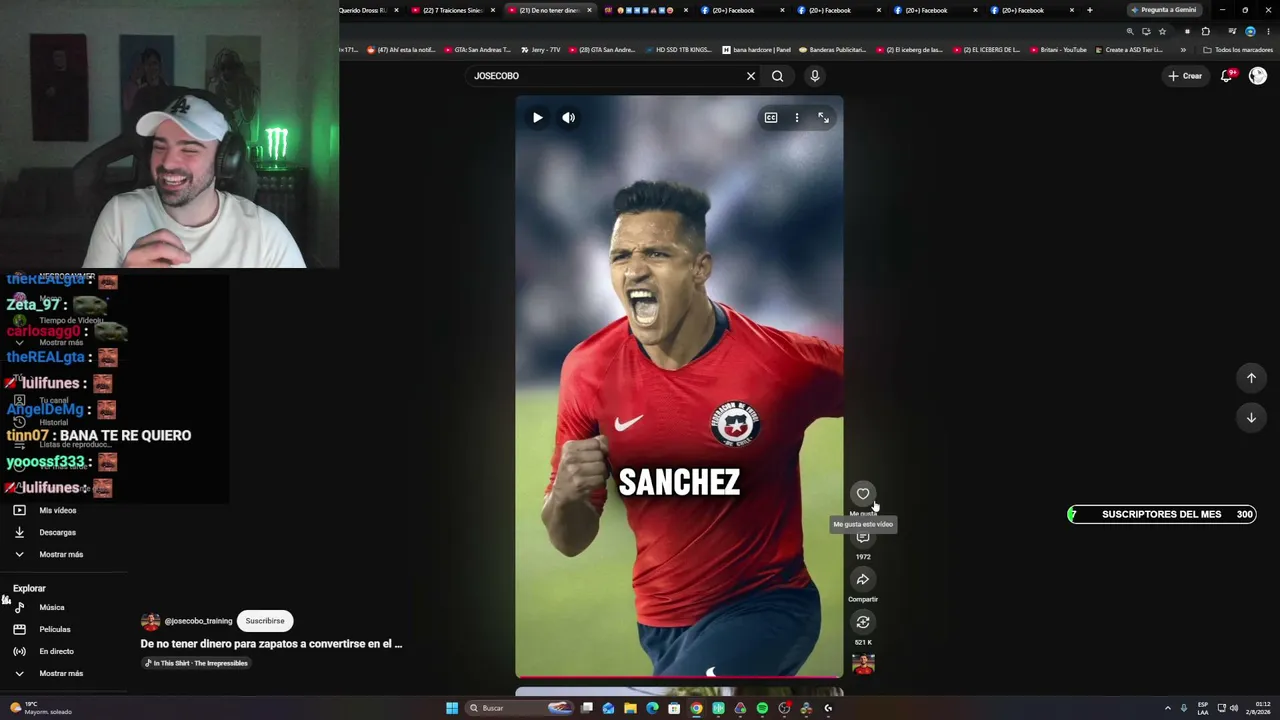Open the Short title 'De no tener dinero…'
The image size is (1280, 720).
click(271, 644)
